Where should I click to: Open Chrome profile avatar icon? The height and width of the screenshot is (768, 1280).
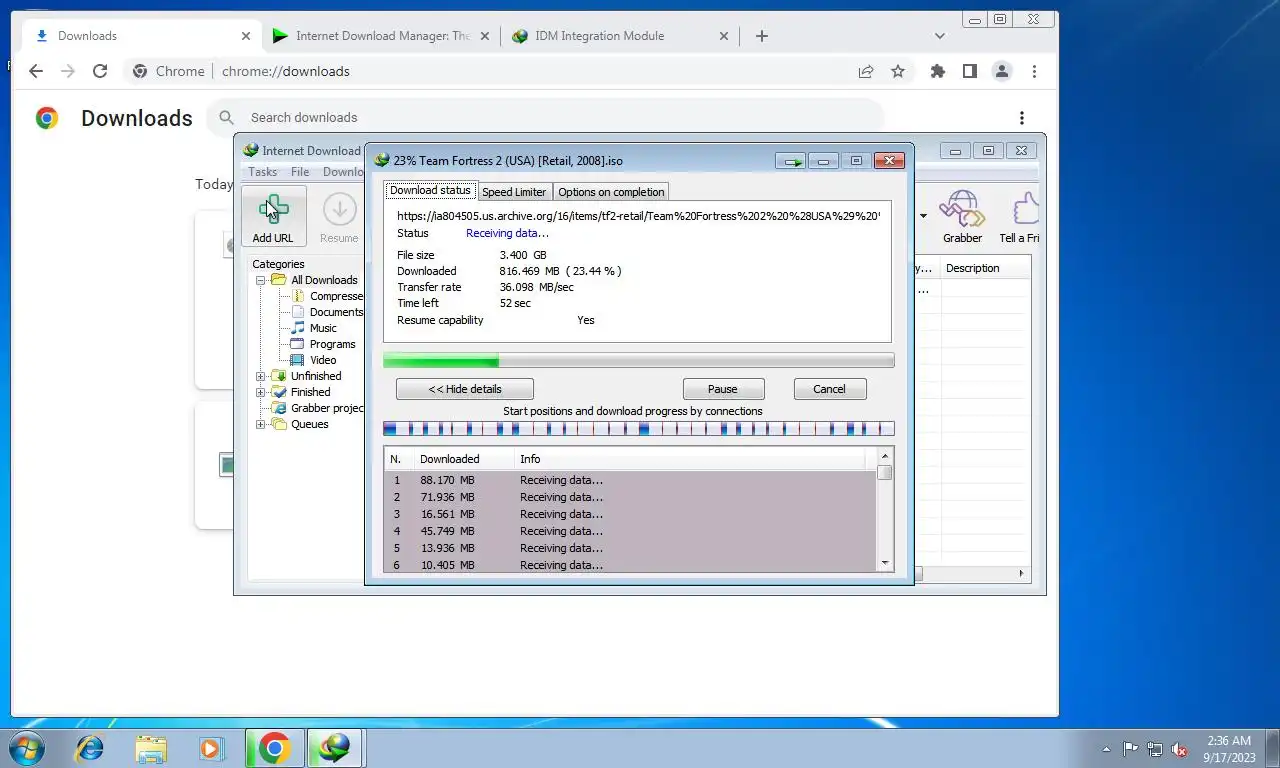click(x=1001, y=71)
